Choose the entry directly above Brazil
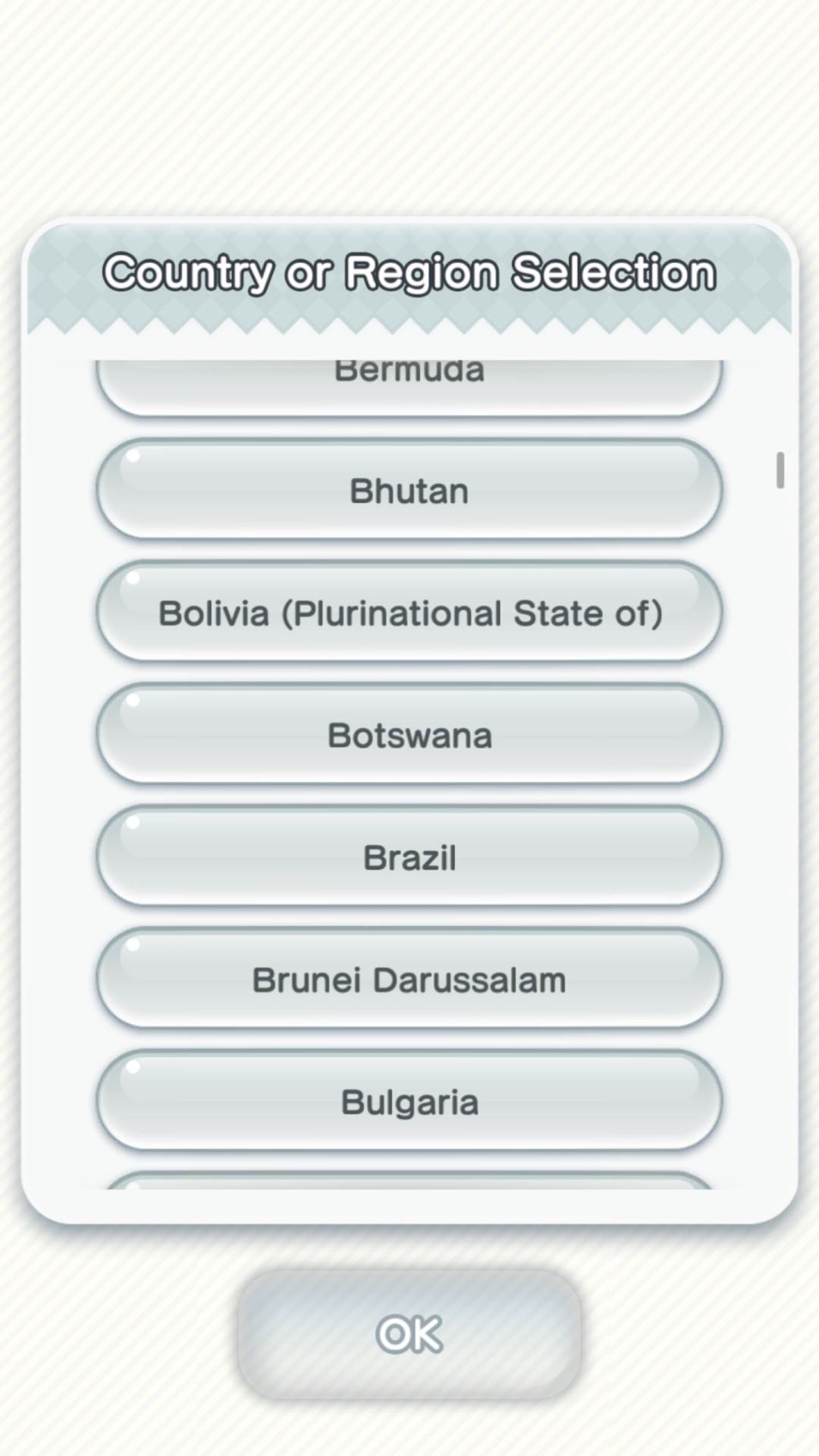This screenshot has width=819, height=1456. pos(409,735)
